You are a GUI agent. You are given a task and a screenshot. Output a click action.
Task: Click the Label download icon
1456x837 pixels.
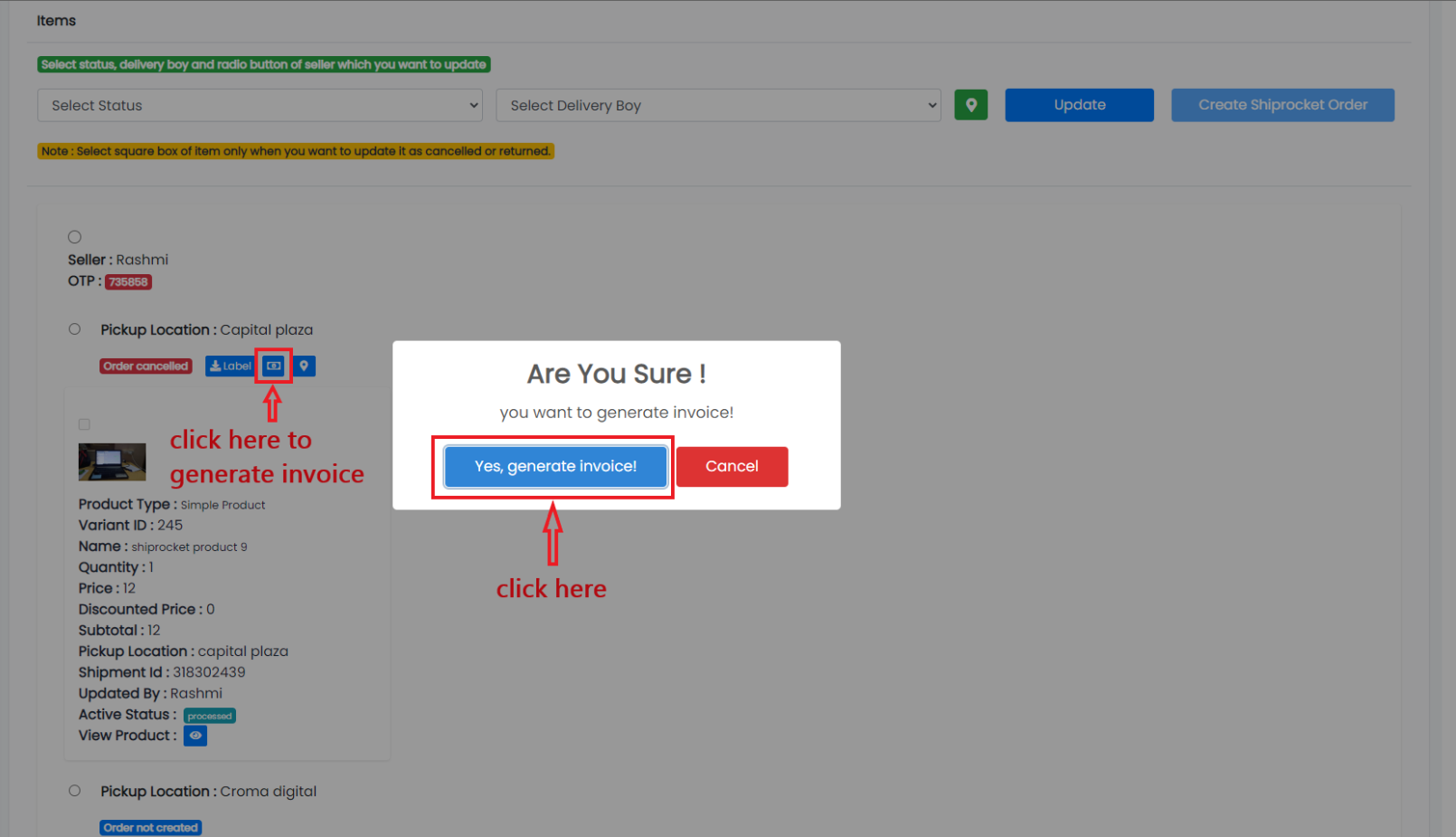pos(230,366)
